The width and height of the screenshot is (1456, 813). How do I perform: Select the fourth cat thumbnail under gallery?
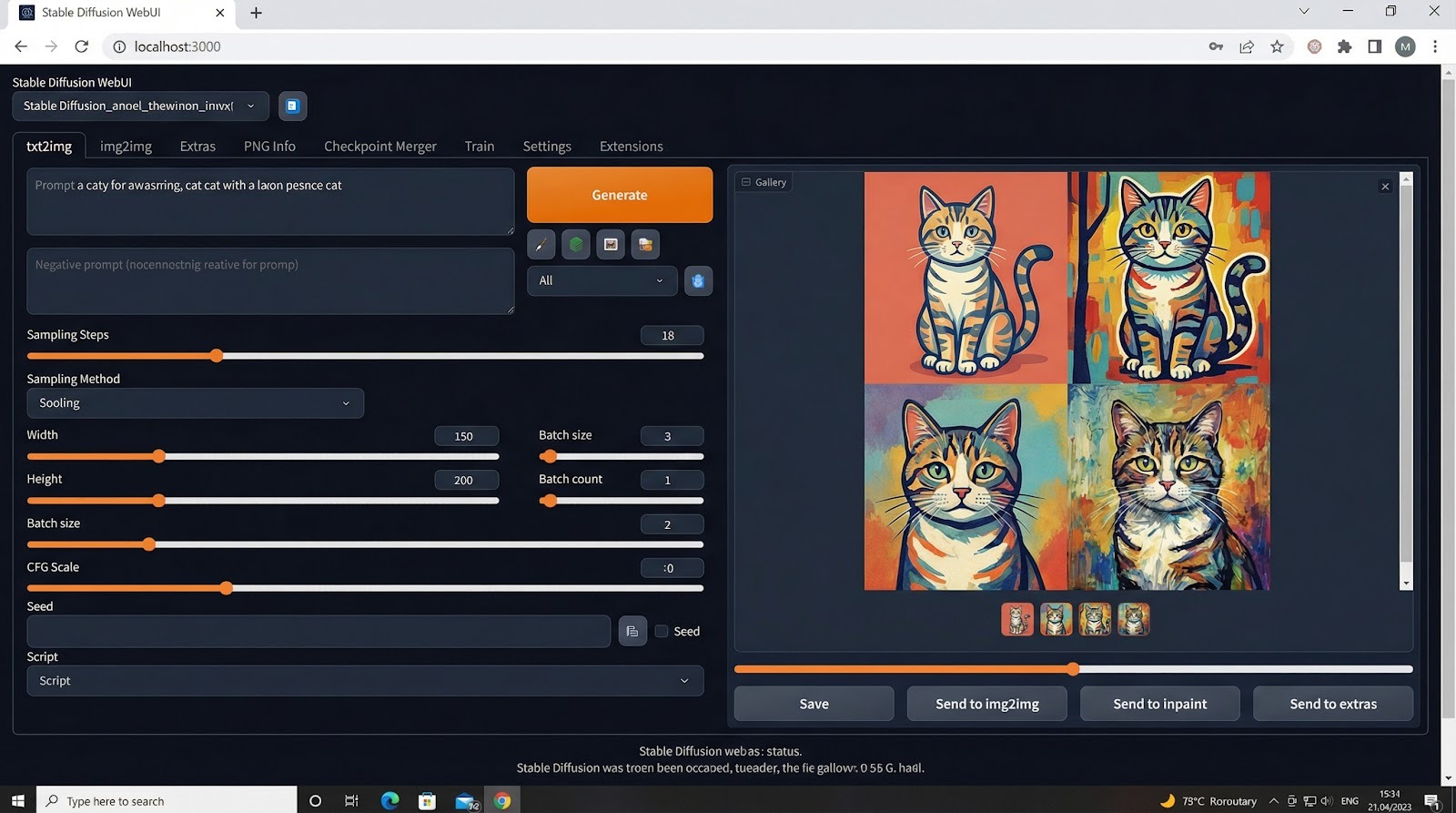pyautogui.click(x=1133, y=619)
